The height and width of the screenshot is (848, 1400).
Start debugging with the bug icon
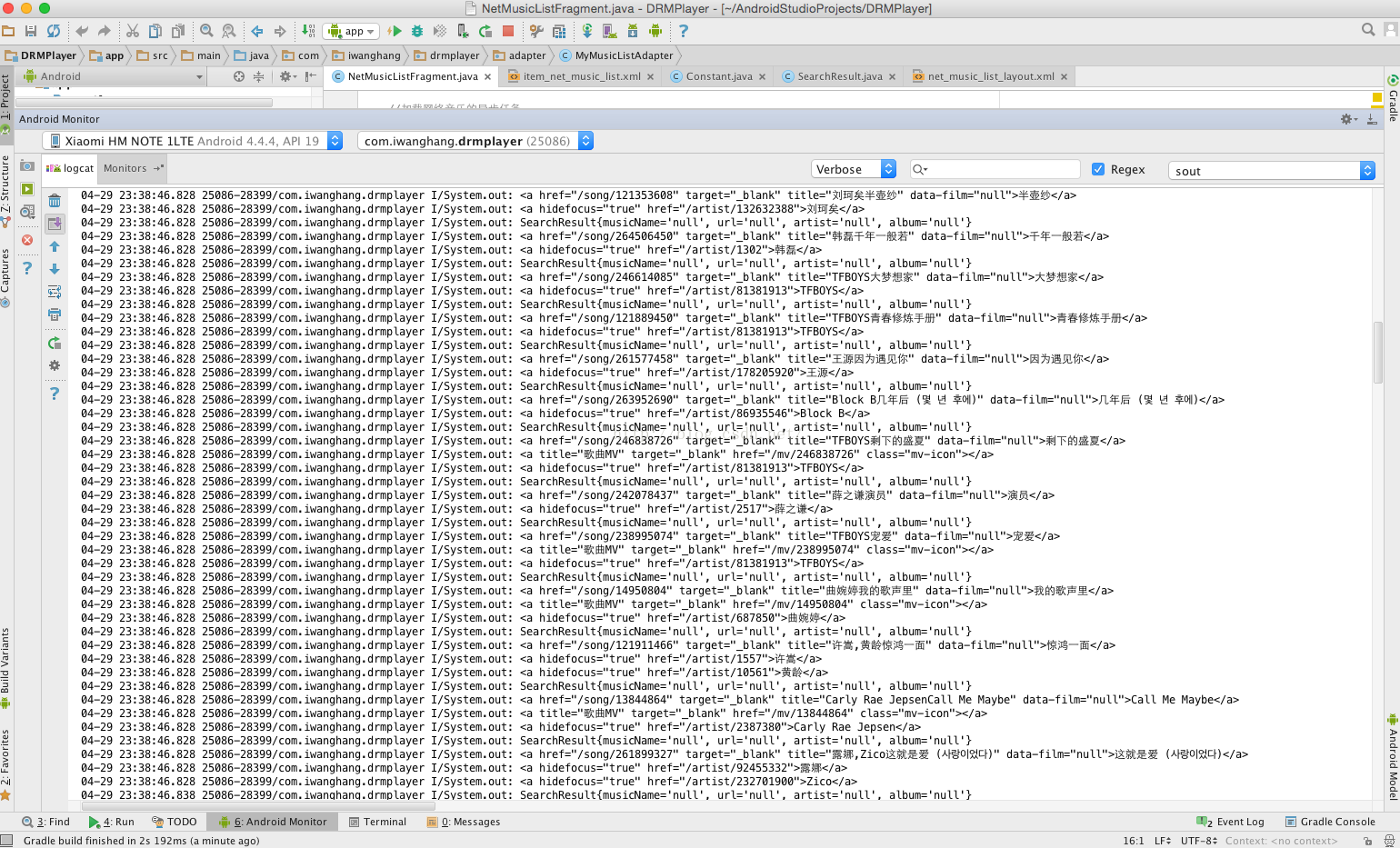[x=417, y=31]
